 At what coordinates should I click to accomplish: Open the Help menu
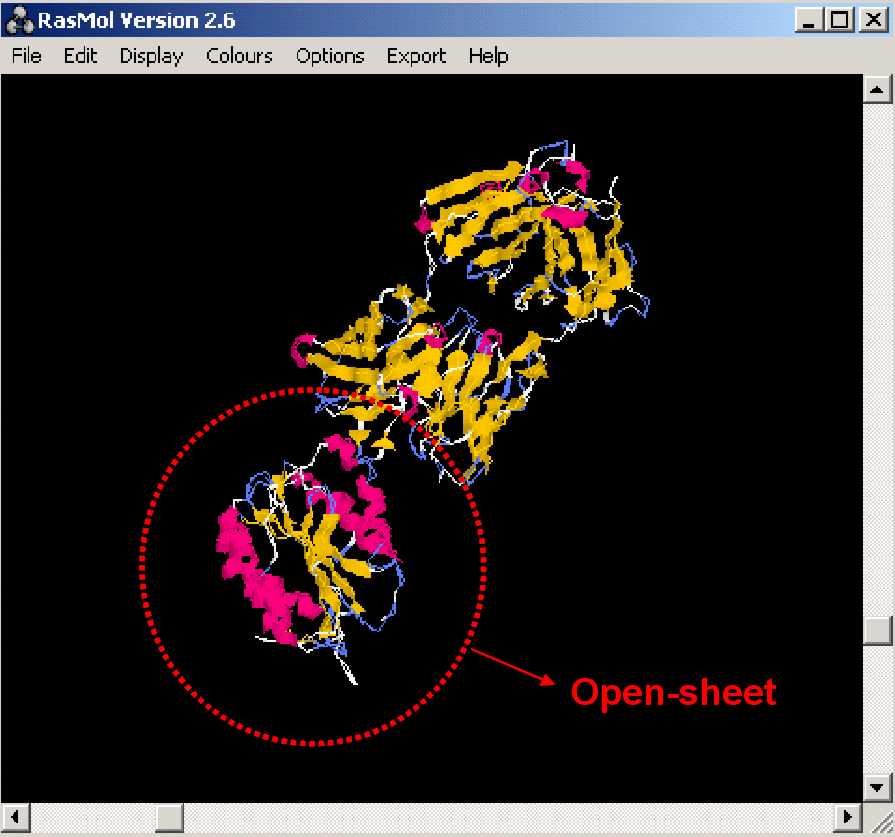(488, 56)
